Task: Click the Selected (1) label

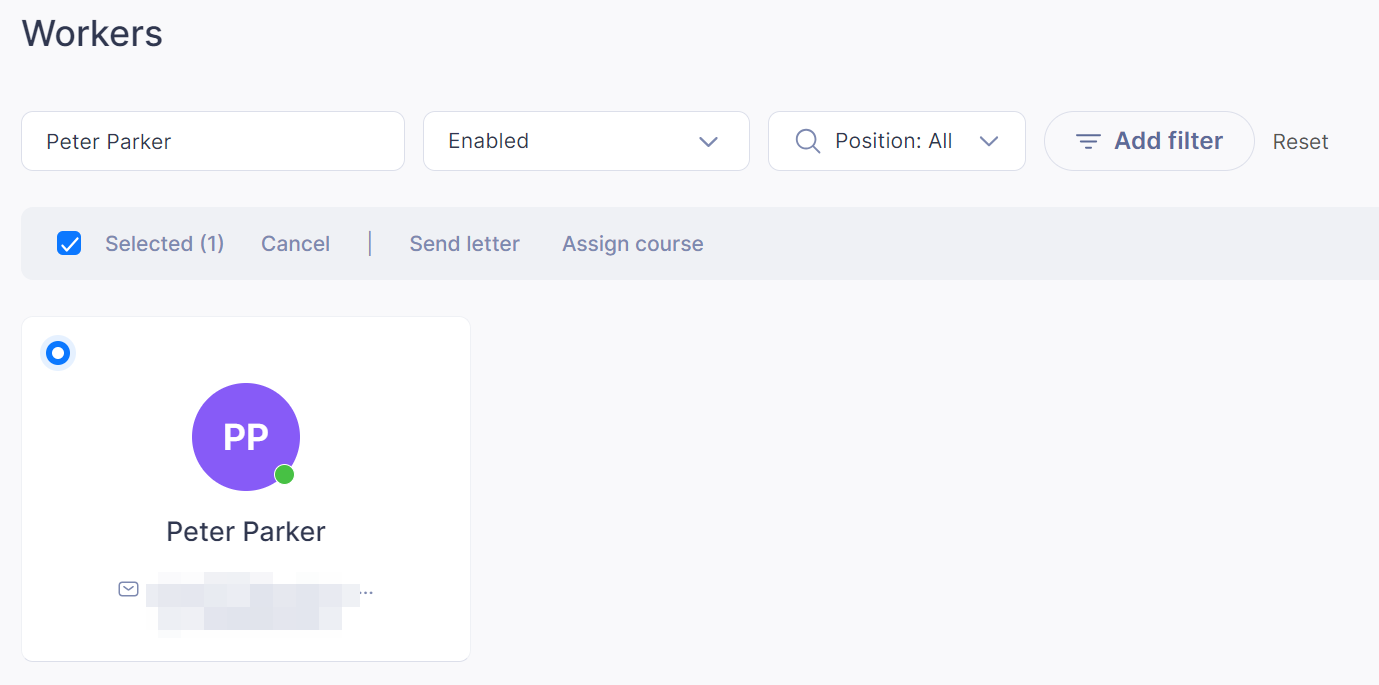Action: pyautogui.click(x=165, y=244)
